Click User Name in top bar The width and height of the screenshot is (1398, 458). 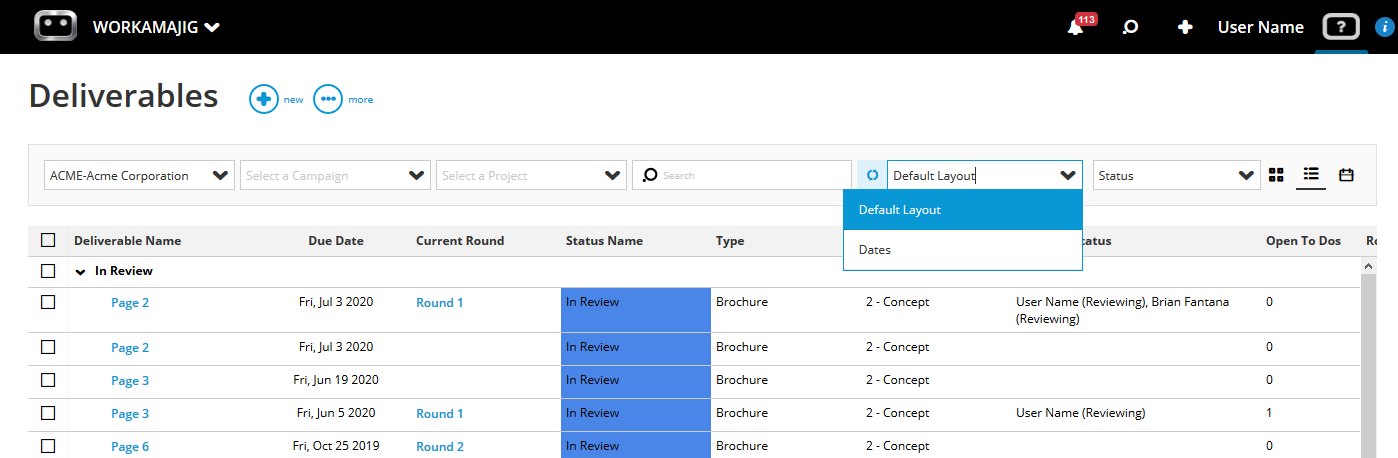tap(1260, 27)
